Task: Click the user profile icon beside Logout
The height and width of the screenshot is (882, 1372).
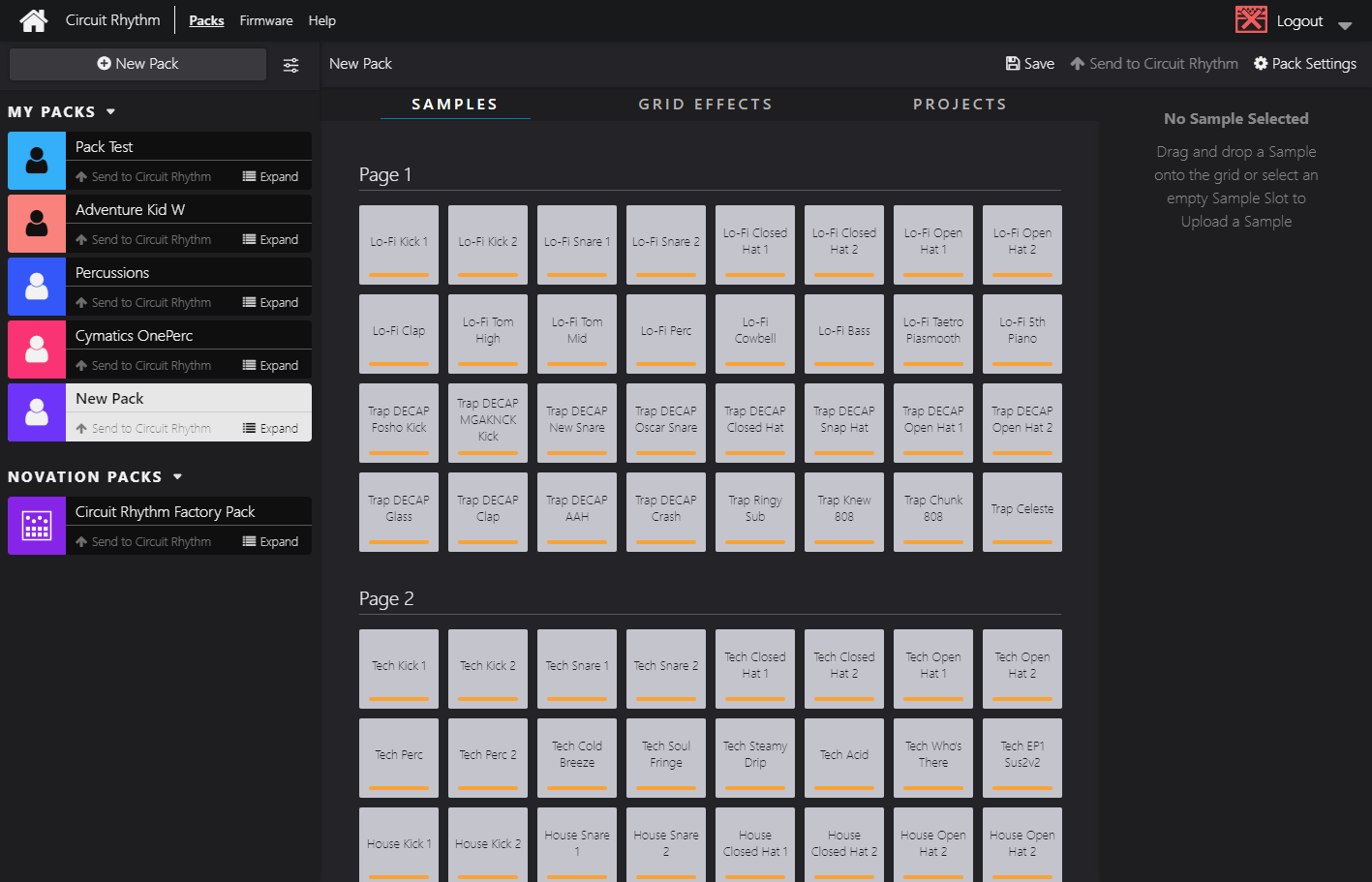Action: (x=1251, y=20)
